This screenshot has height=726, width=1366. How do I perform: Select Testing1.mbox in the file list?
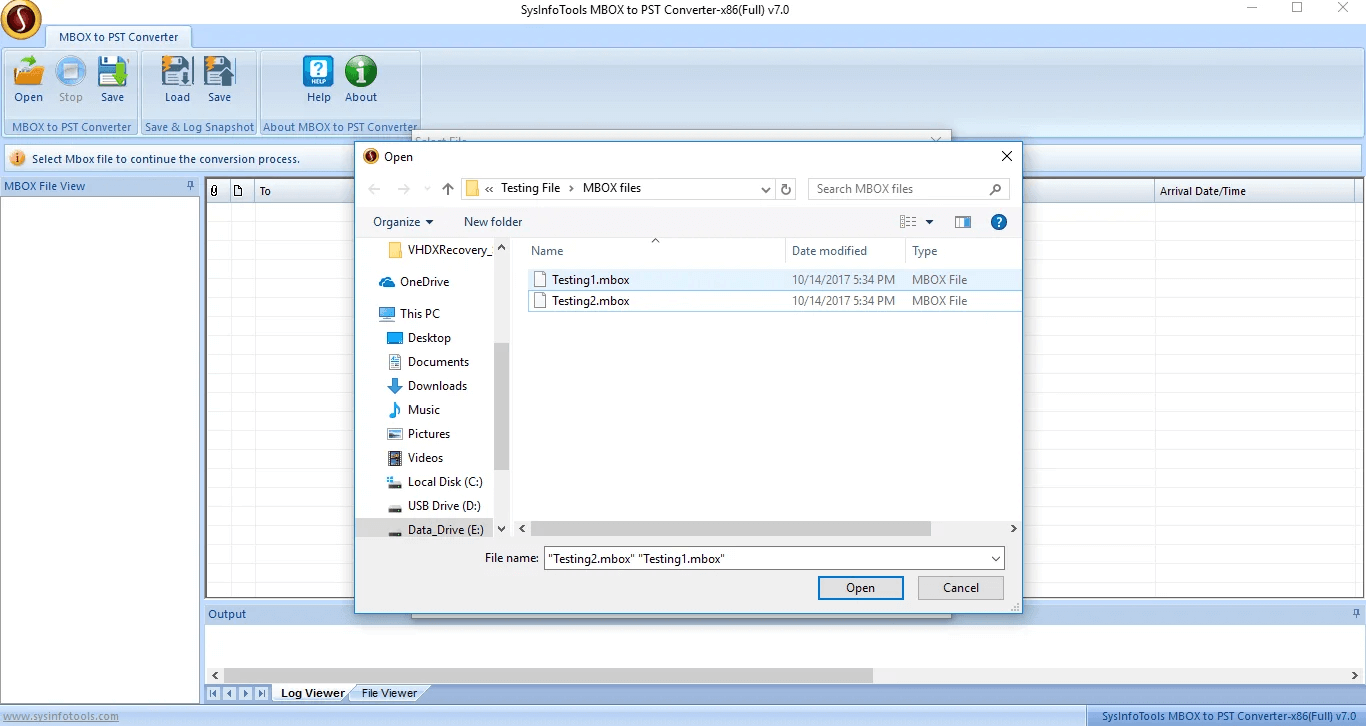(592, 279)
